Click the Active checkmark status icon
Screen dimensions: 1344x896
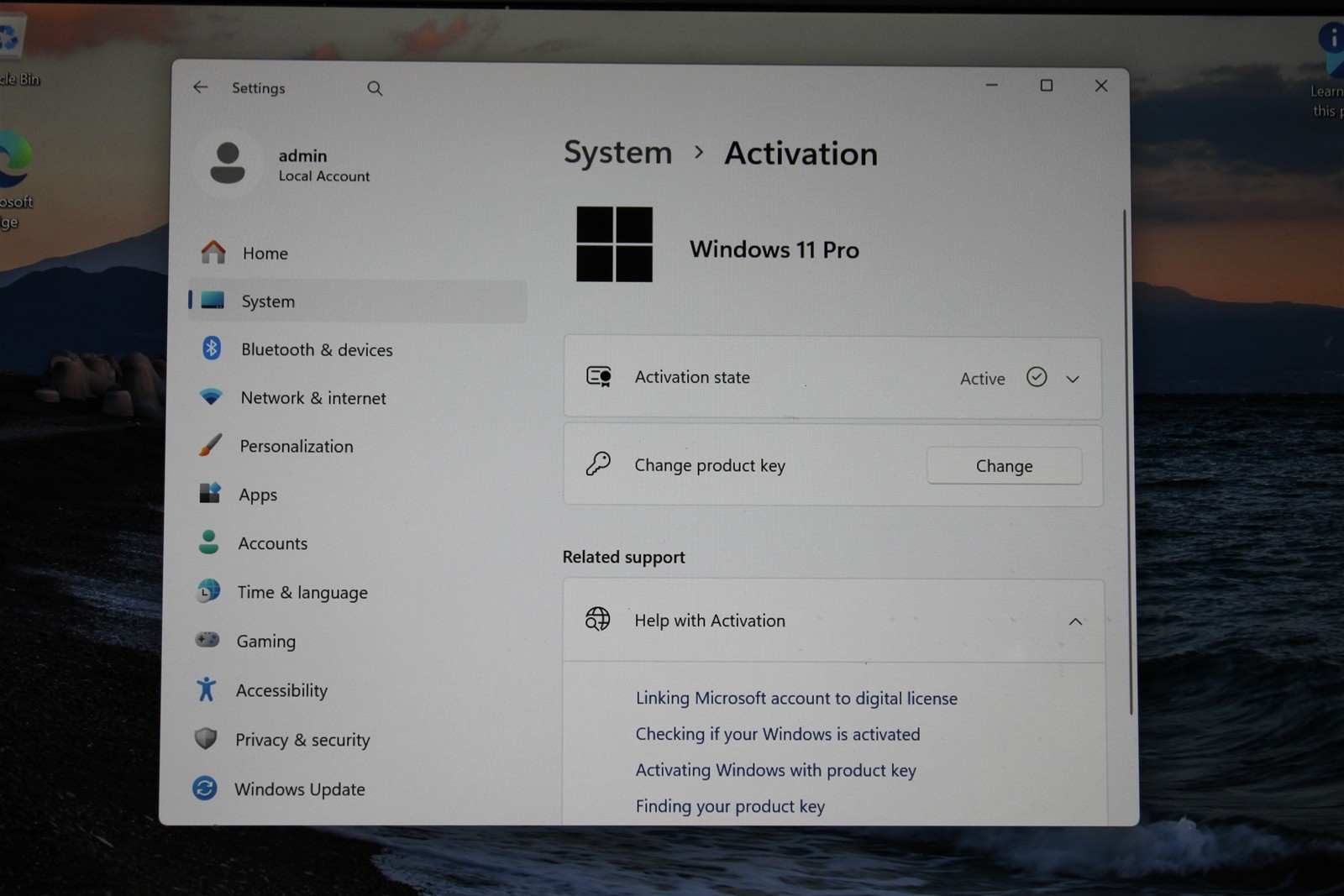[x=1037, y=377]
